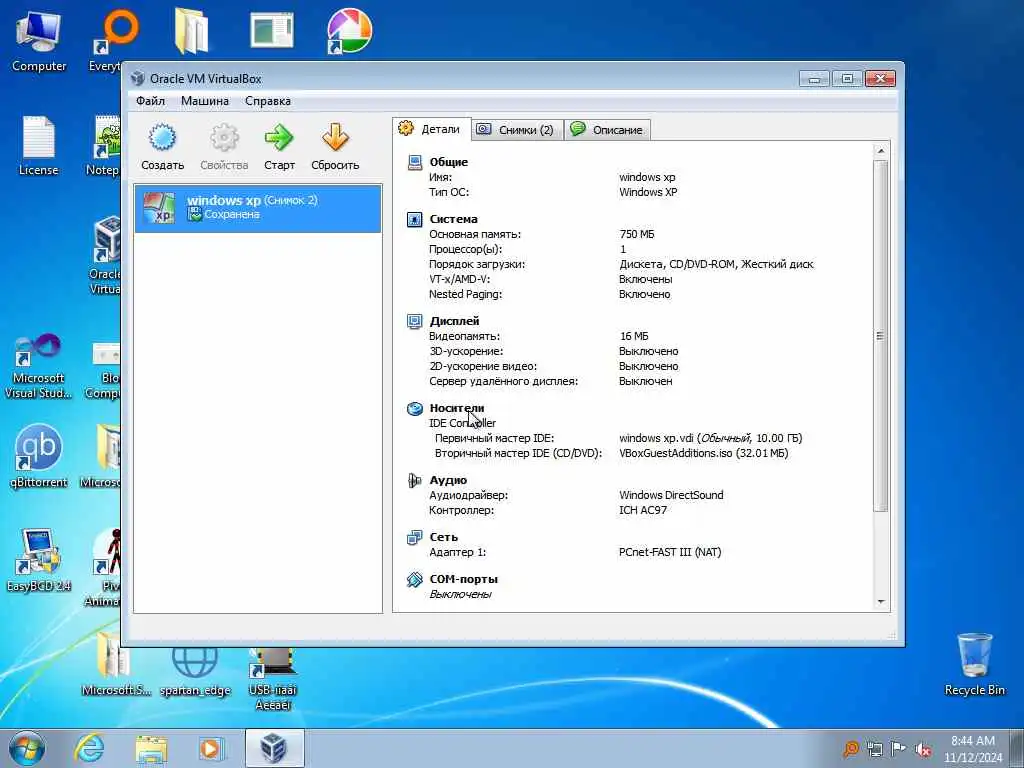This screenshot has width=1024, height=768.
Task: Switch to the Описание tab
Action: [607, 129]
